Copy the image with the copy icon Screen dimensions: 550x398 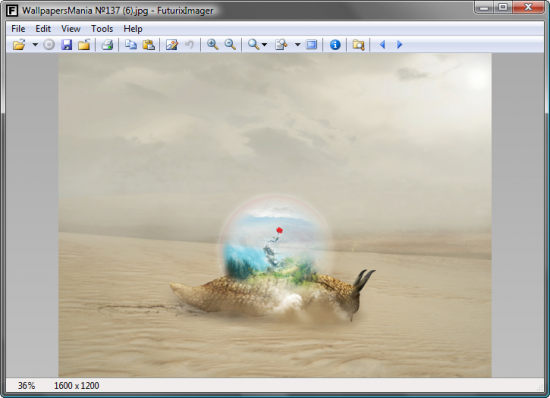(x=131, y=45)
